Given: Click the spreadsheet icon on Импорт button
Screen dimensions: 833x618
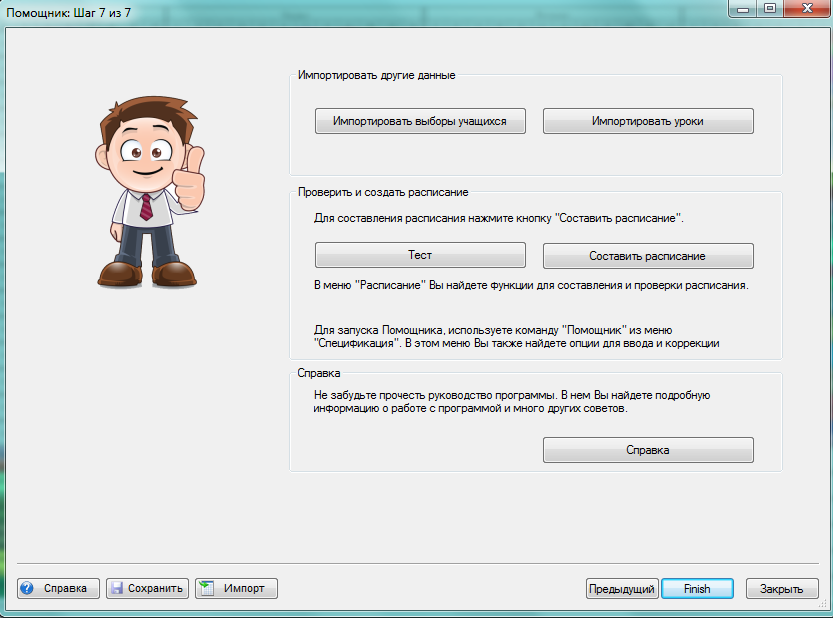Looking at the screenshot, I should (207, 588).
